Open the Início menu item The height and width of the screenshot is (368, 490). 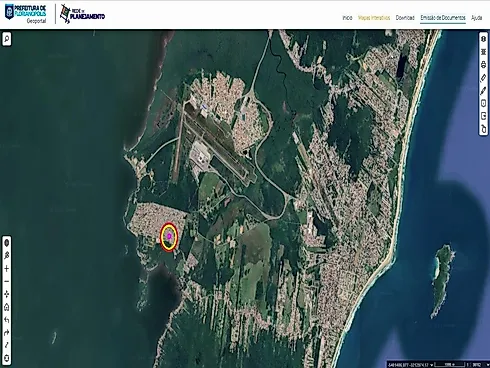tap(347, 18)
